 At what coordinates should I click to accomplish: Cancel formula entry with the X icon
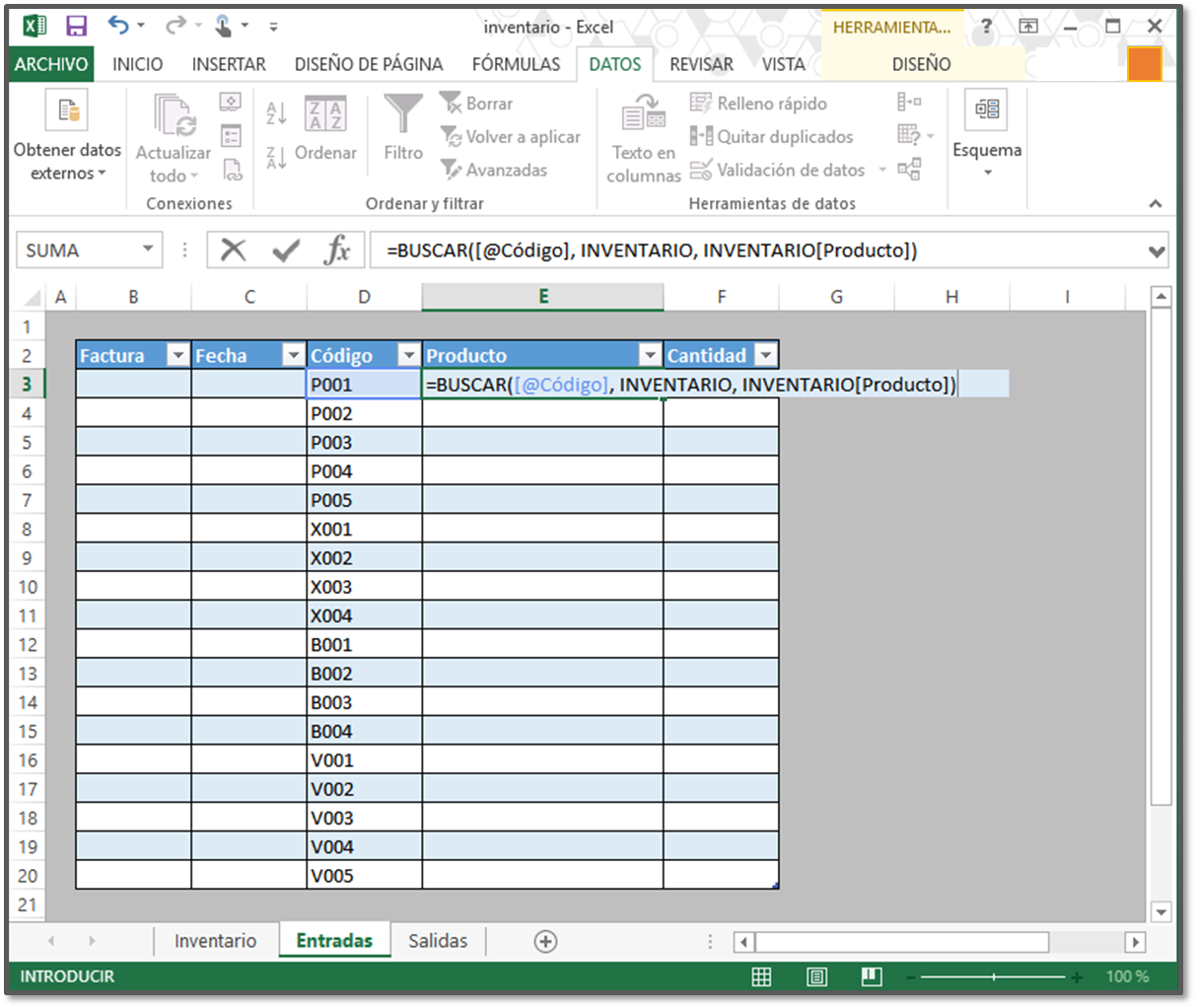coord(234,251)
